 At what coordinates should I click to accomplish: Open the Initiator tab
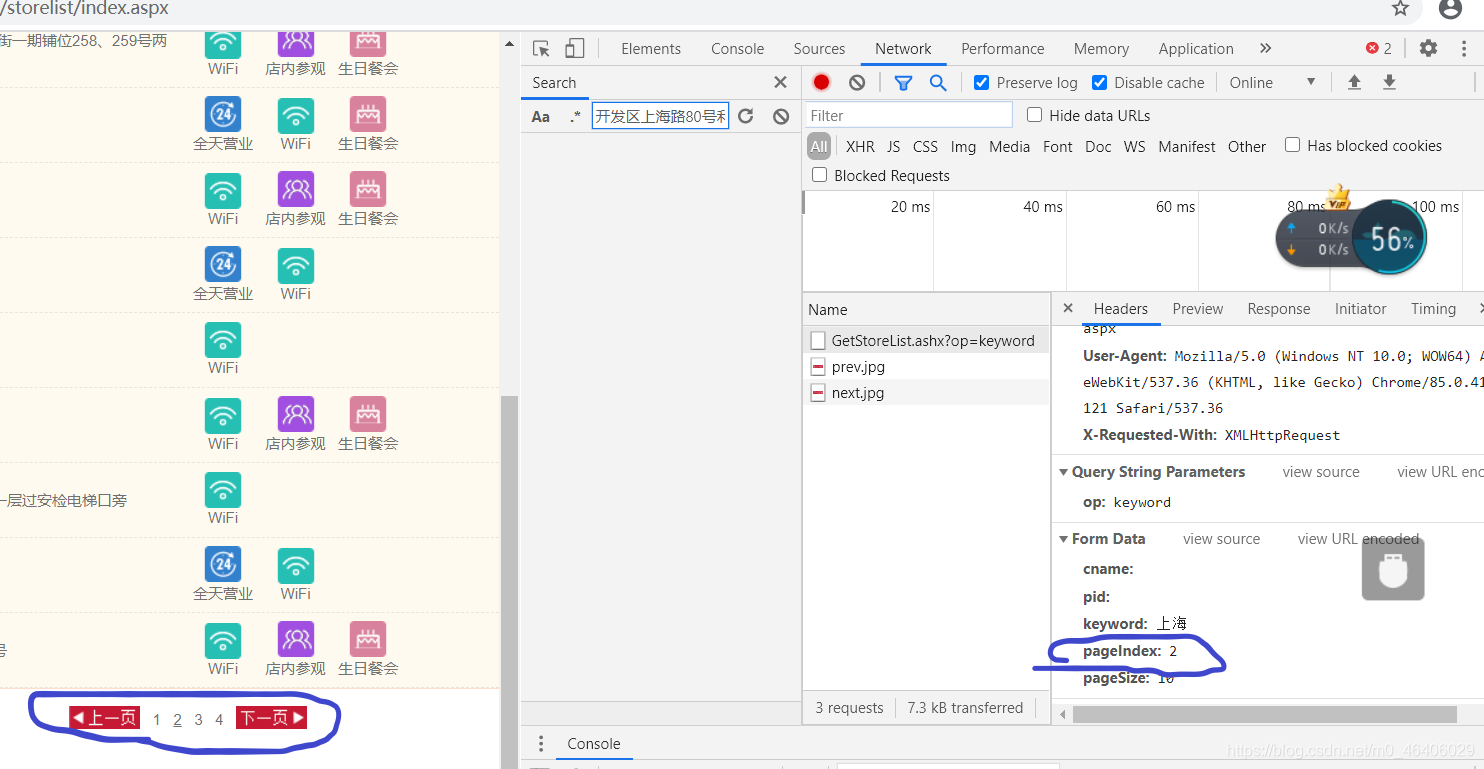1361,309
